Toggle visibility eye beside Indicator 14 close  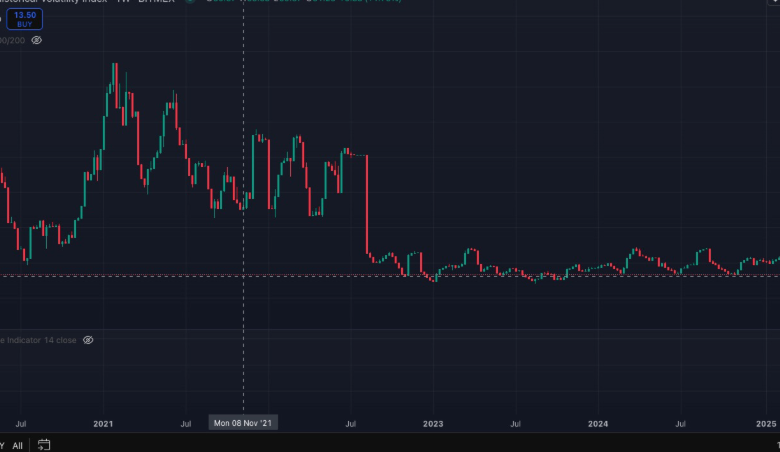(x=88, y=340)
